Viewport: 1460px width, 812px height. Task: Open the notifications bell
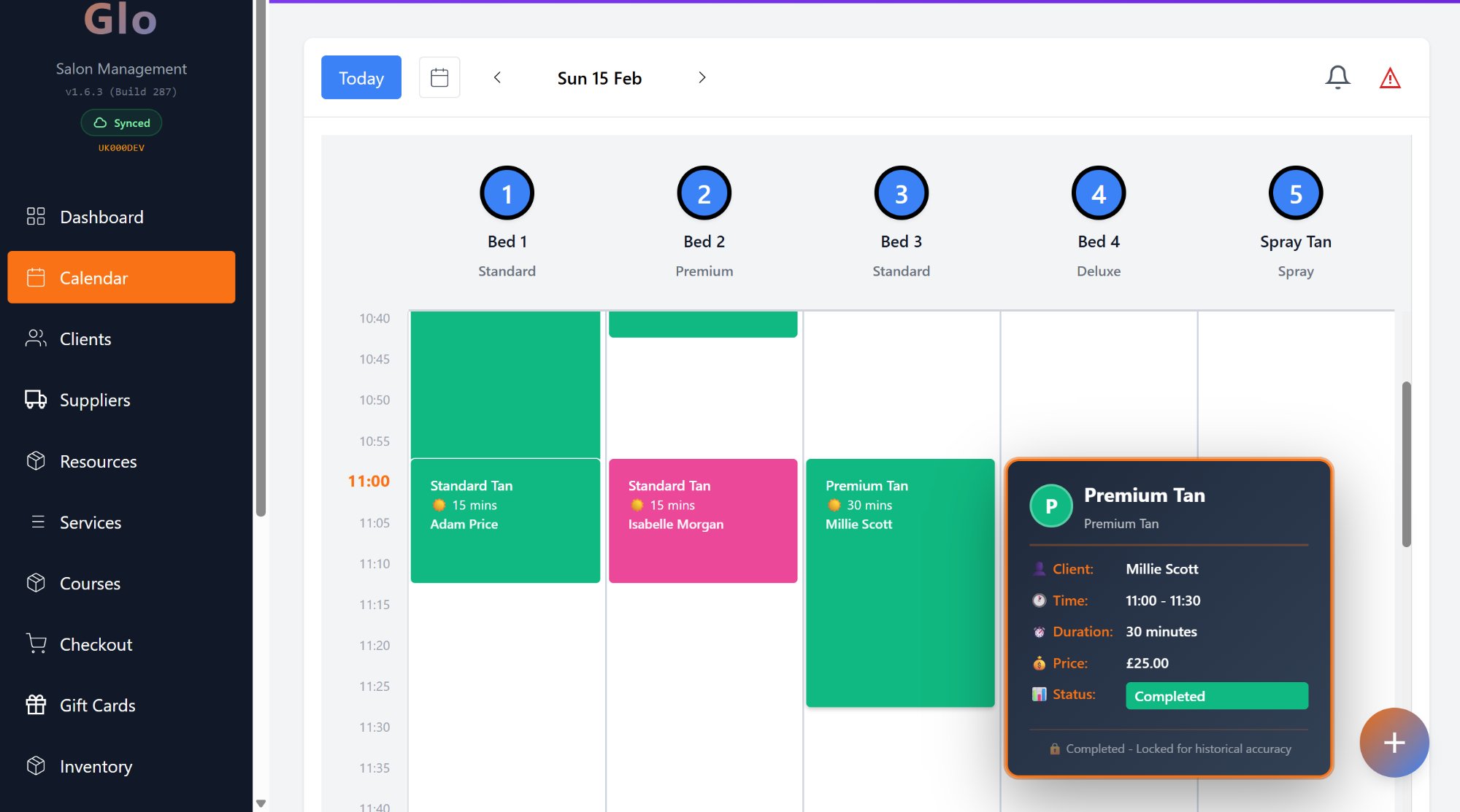(x=1338, y=77)
